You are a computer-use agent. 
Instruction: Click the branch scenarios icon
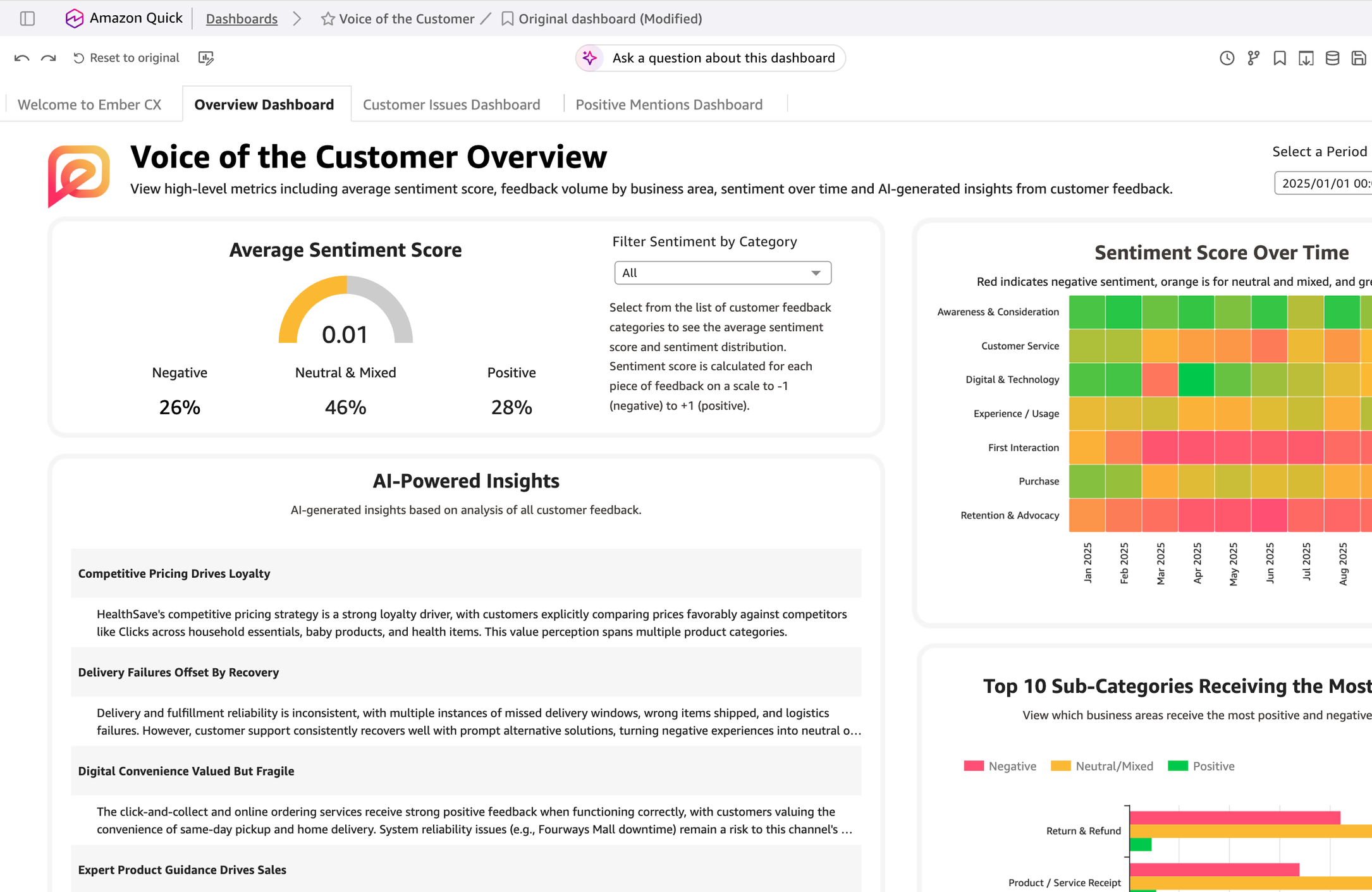click(x=1253, y=58)
